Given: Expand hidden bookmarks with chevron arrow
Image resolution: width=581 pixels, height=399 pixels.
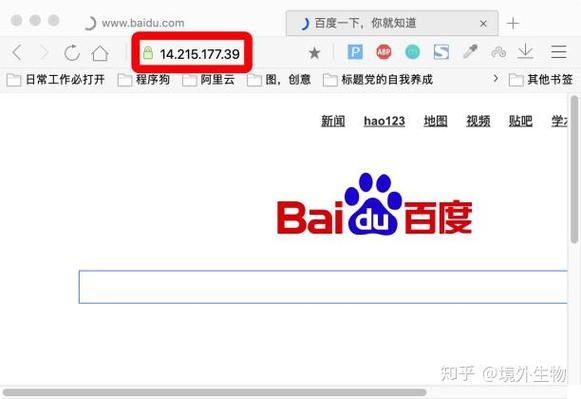Looking at the screenshot, I should click(x=495, y=79).
